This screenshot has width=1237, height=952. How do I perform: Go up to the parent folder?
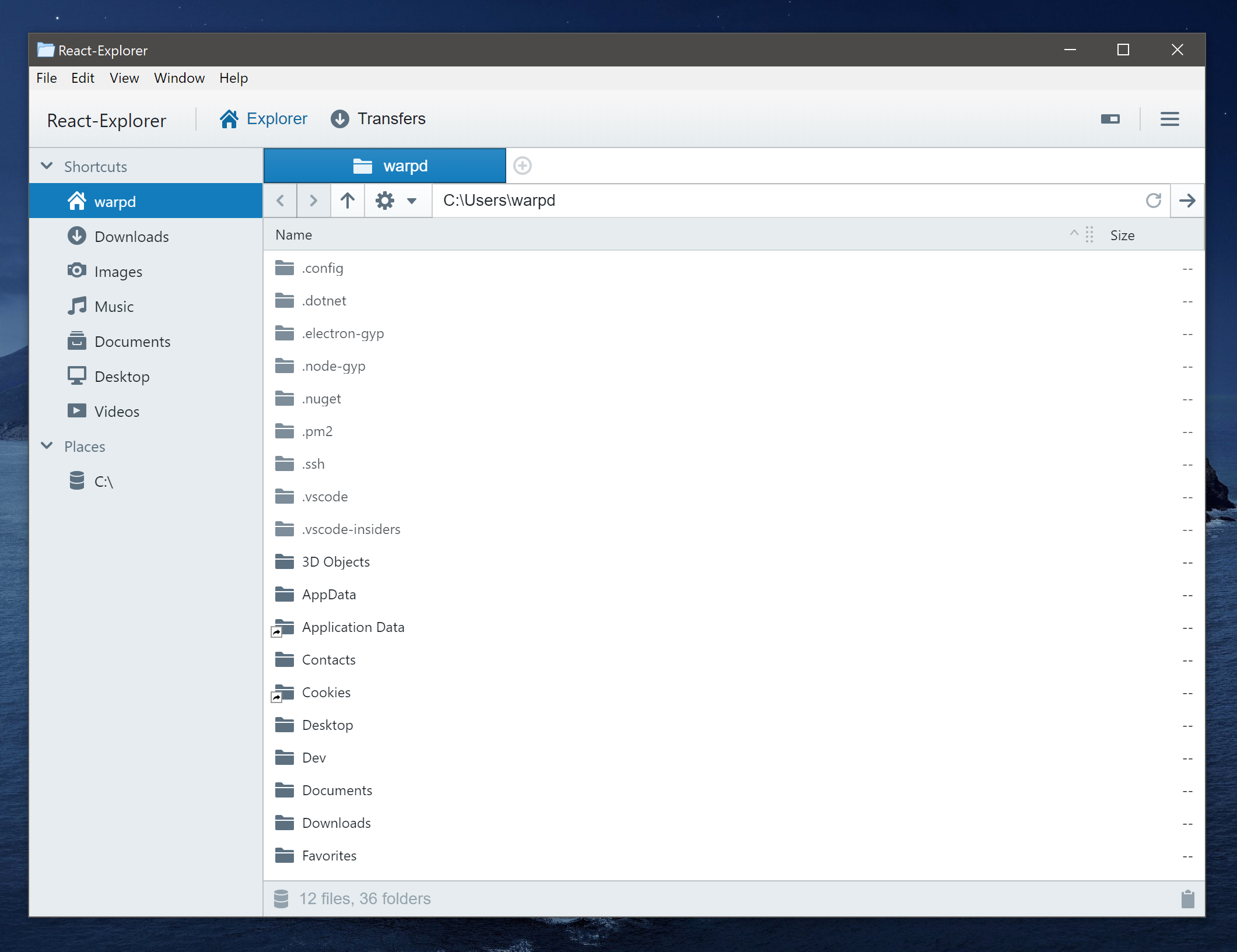348,201
